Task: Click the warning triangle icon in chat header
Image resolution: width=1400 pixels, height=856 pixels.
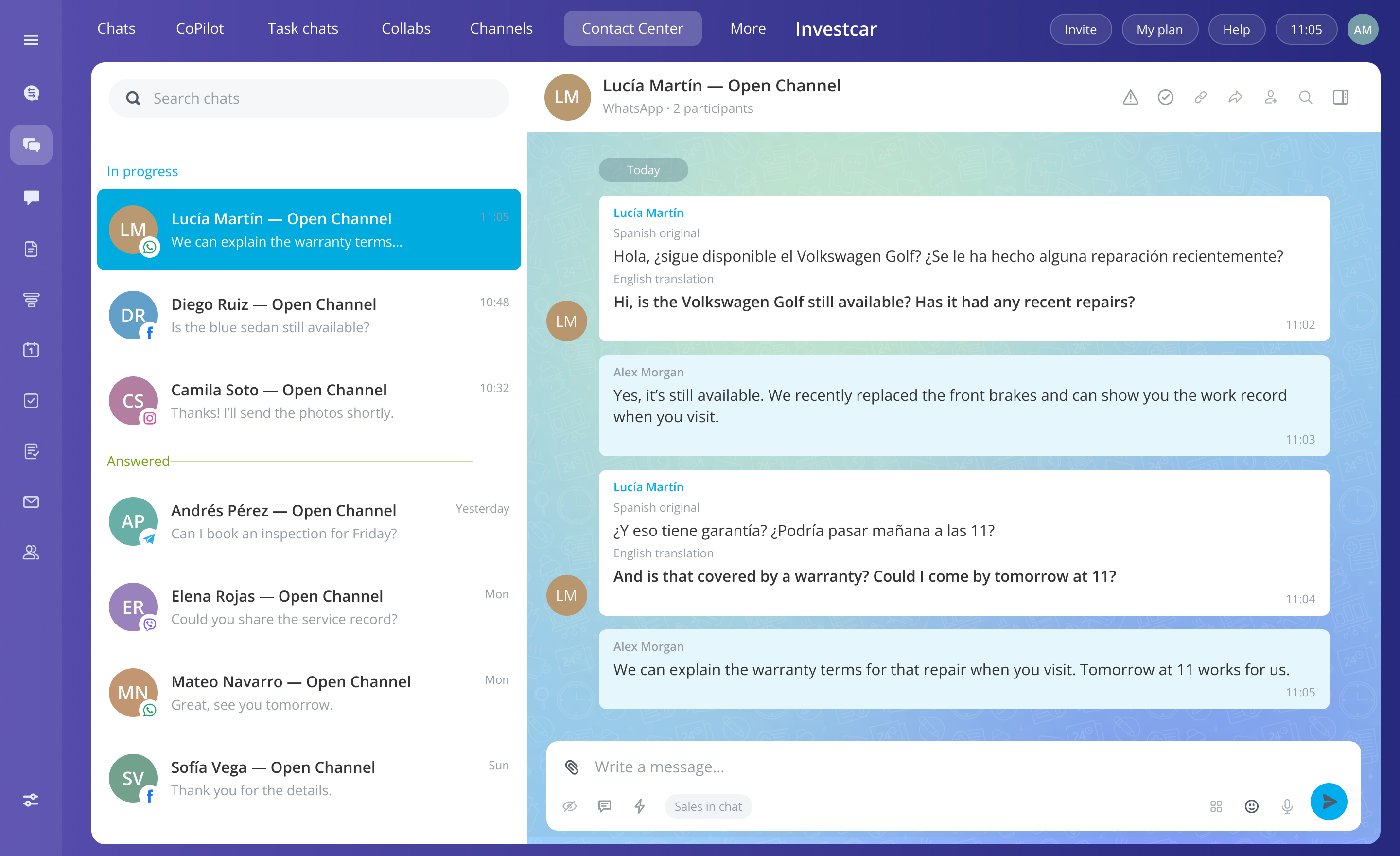Action: pos(1130,98)
